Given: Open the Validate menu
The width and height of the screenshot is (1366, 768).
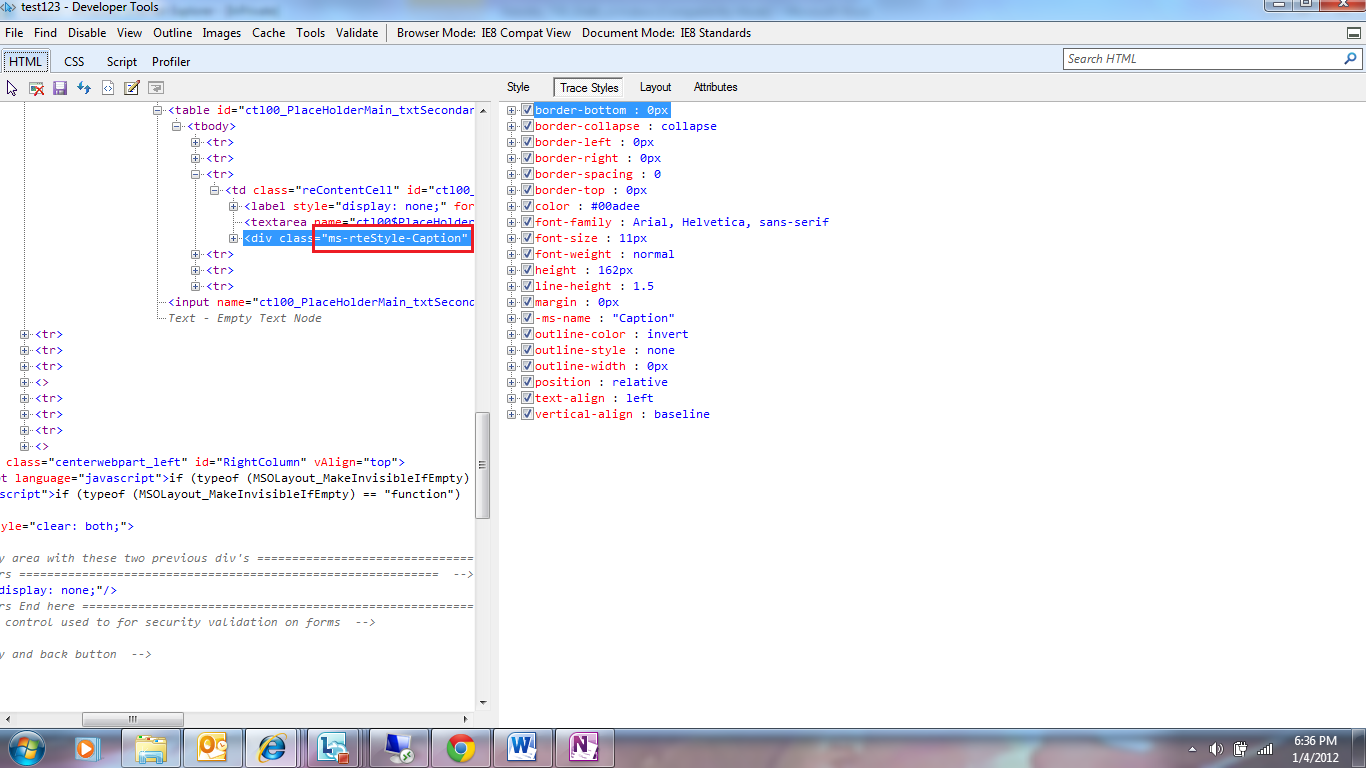Looking at the screenshot, I should point(356,33).
